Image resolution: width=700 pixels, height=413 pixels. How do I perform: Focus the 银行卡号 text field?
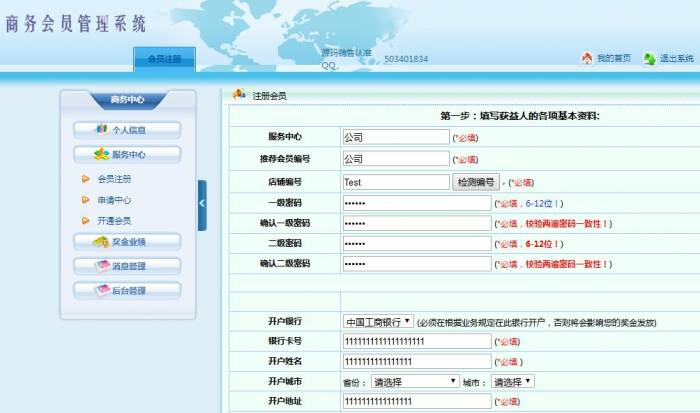point(416,342)
